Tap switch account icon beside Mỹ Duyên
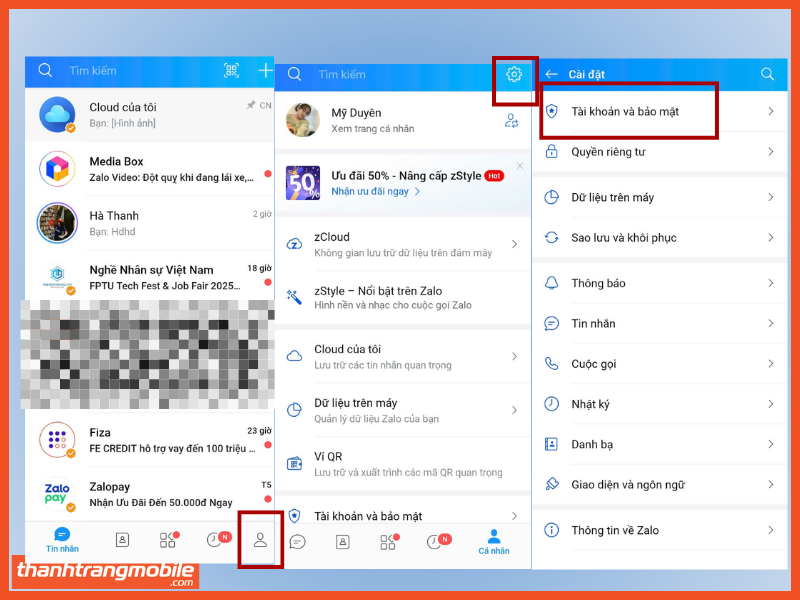Screen dimensions: 800x600 511,121
